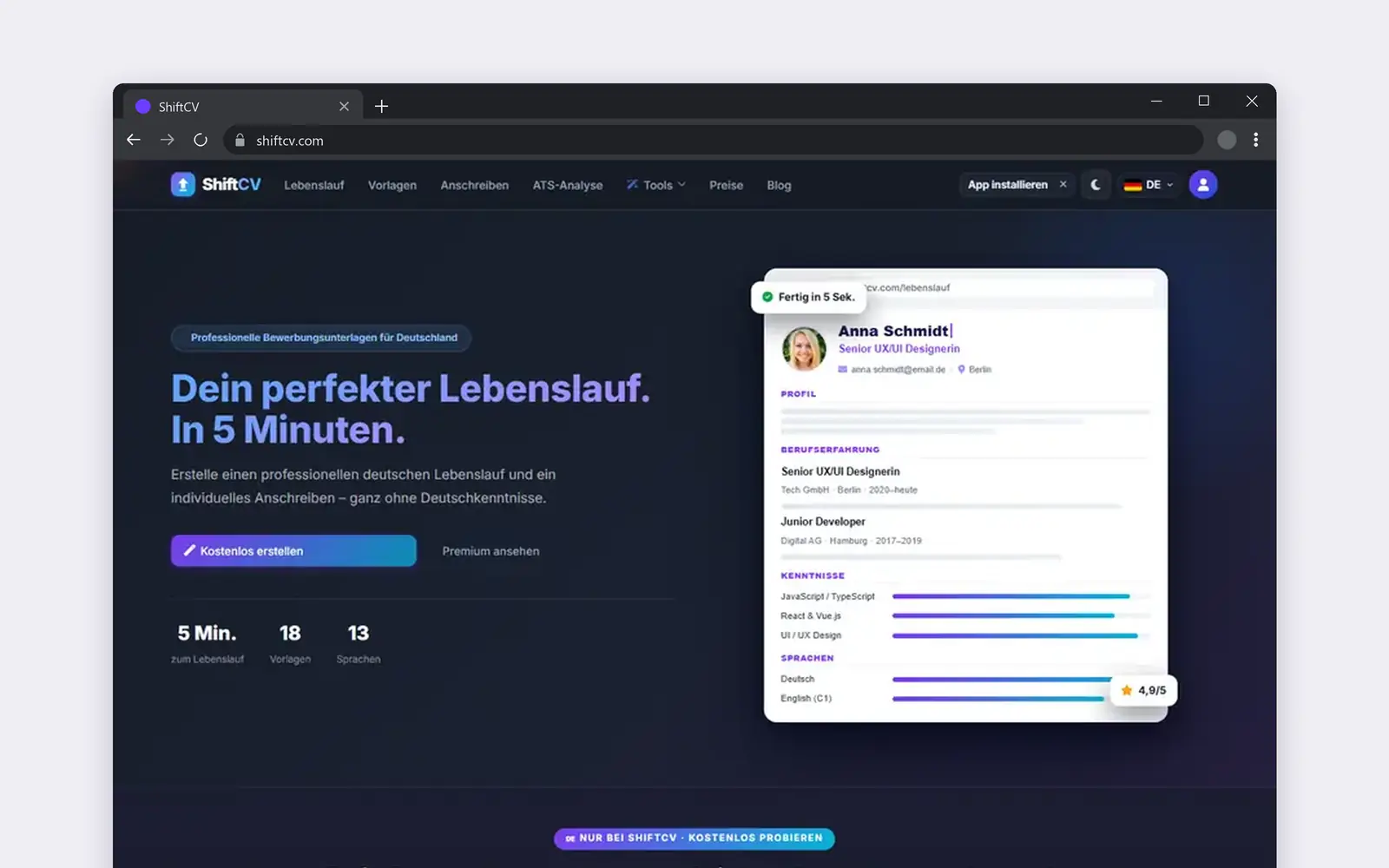This screenshot has height=868, width=1389.
Task: Click the anna.schmidt@email.de email text
Action: (x=898, y=369)
